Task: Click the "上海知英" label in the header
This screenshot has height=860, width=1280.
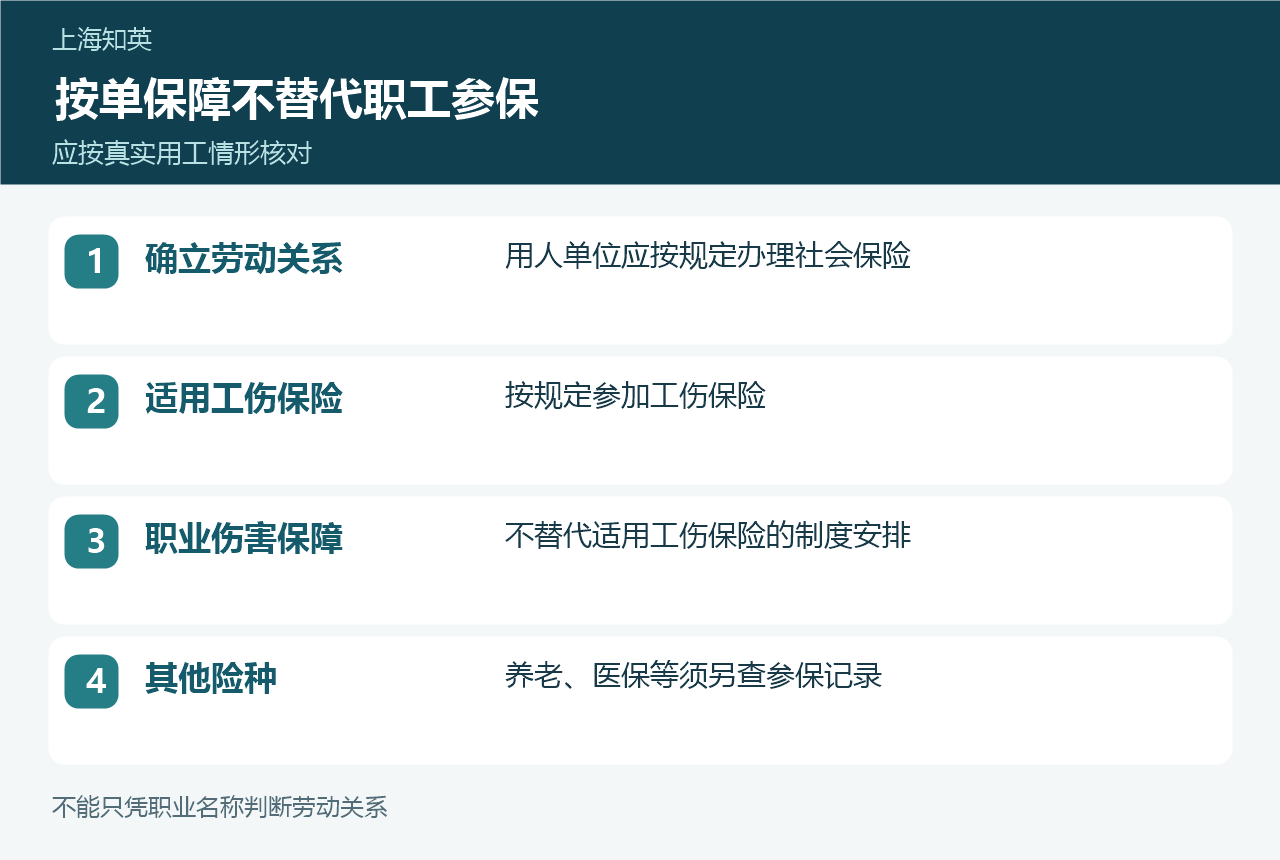Action: pyautogui.click(x=102, y=40)
